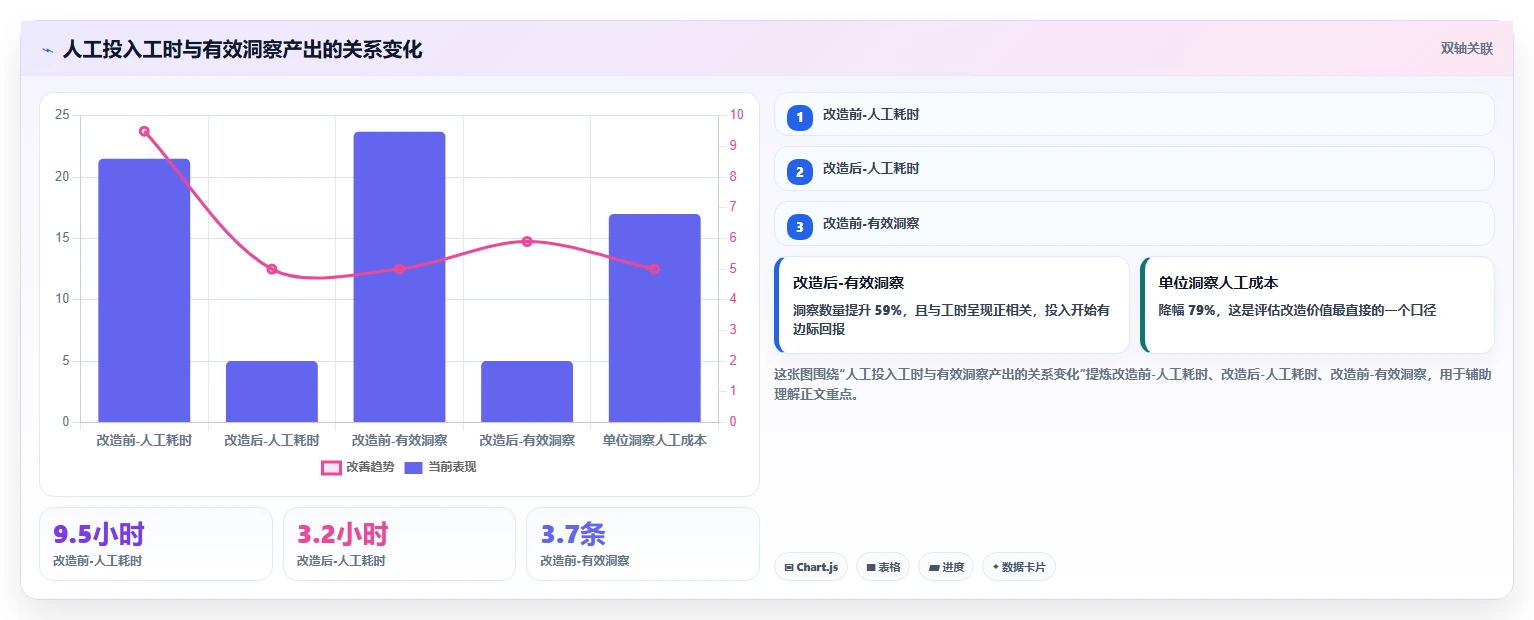Click the 进度 tag chip
The image size is (1534, 620).
[946, 567]
